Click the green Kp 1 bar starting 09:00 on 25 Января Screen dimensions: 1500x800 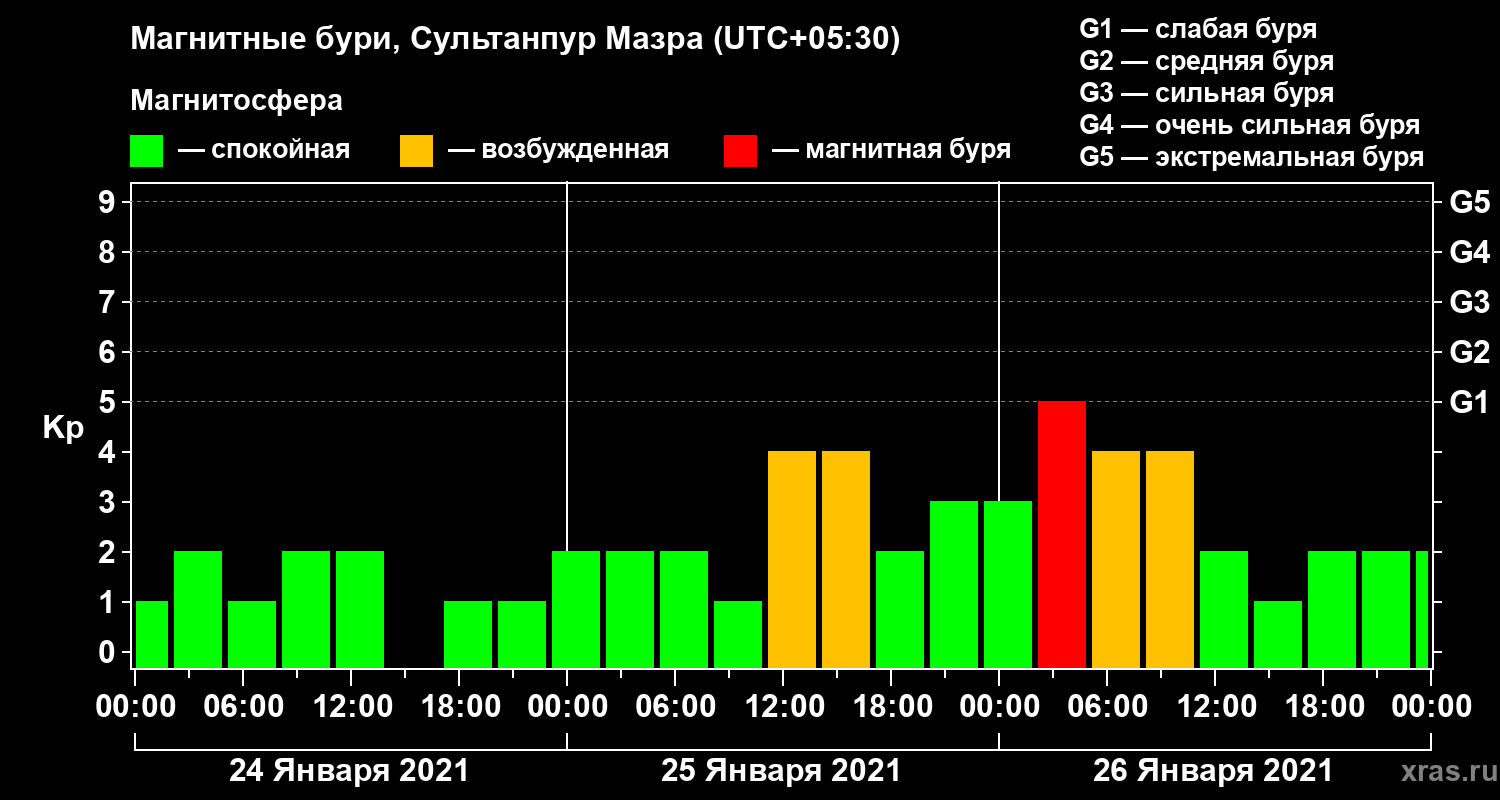(x=738, y=635)
